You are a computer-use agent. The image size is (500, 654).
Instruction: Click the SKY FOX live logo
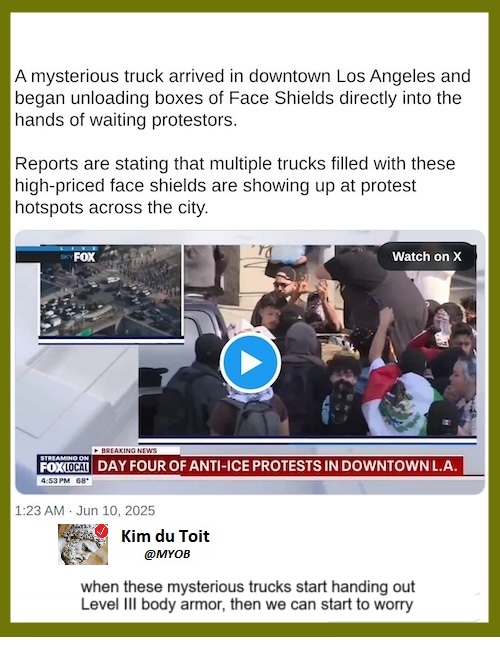pyautogui.click(x=78, y=255)
